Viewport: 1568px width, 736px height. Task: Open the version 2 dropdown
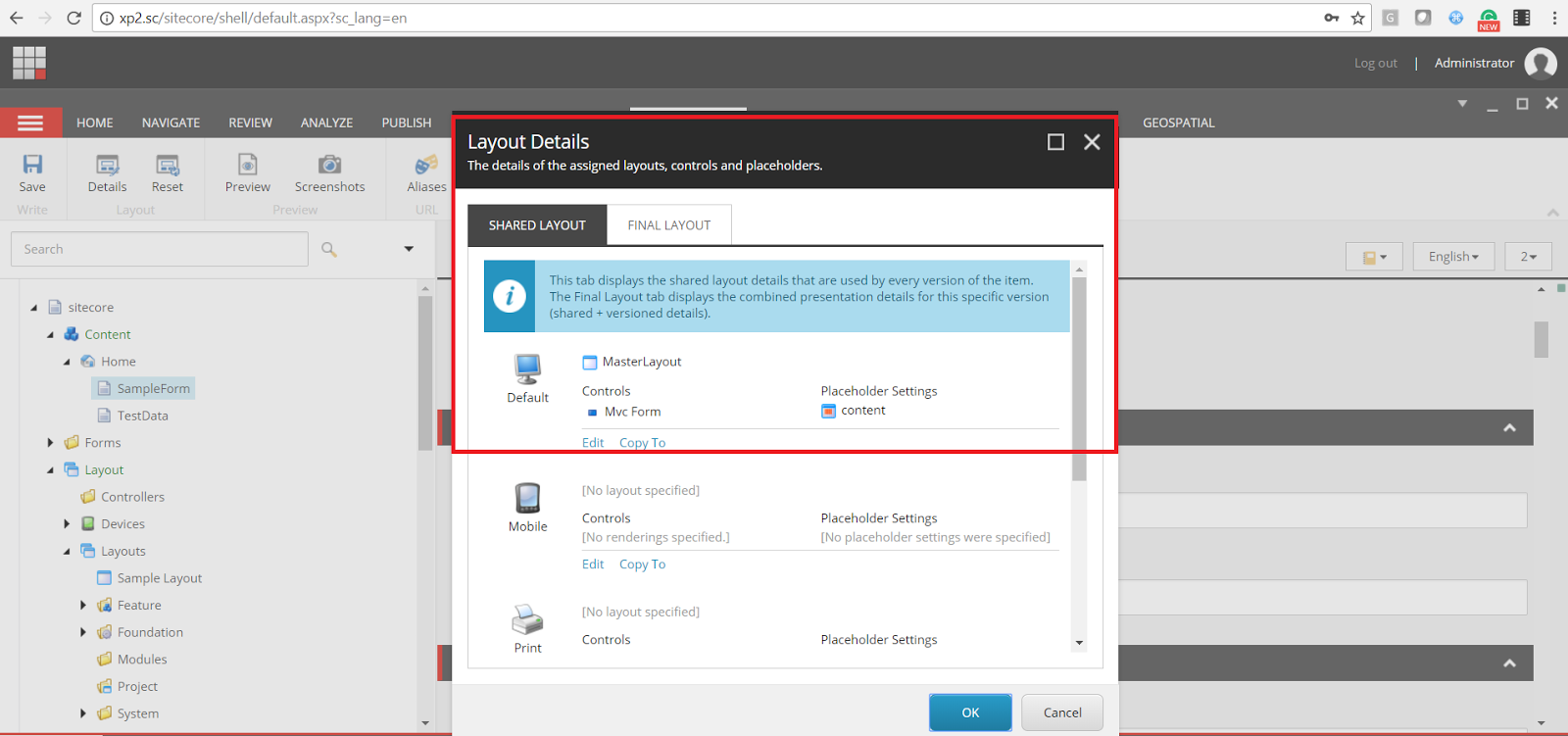pyautogui.click(x=1529, y=257)
